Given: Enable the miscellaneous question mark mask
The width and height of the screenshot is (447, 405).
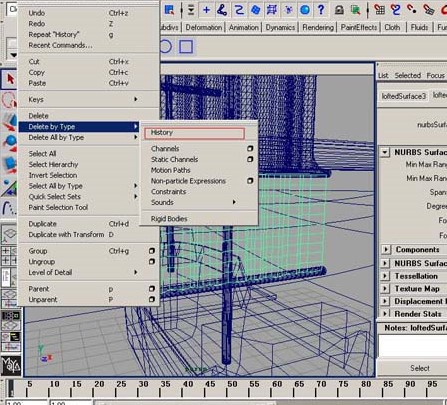Looking at the screenshot, I should point(321,10).
